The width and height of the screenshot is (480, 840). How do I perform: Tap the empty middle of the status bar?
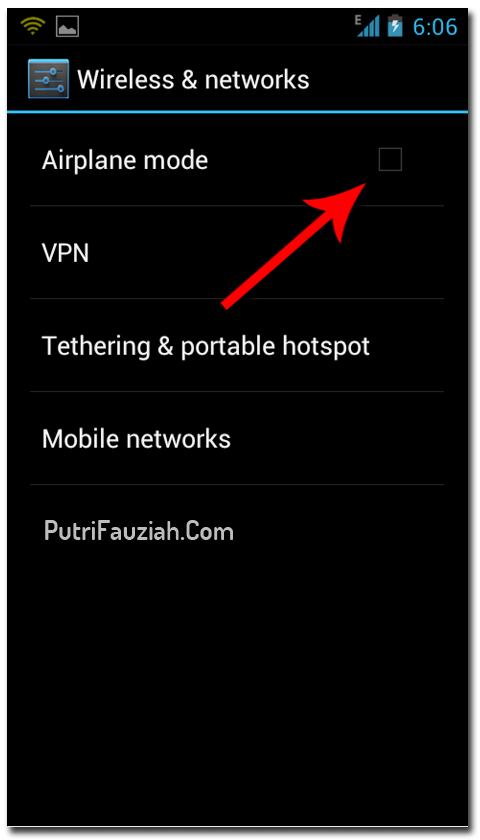[214, 26]
